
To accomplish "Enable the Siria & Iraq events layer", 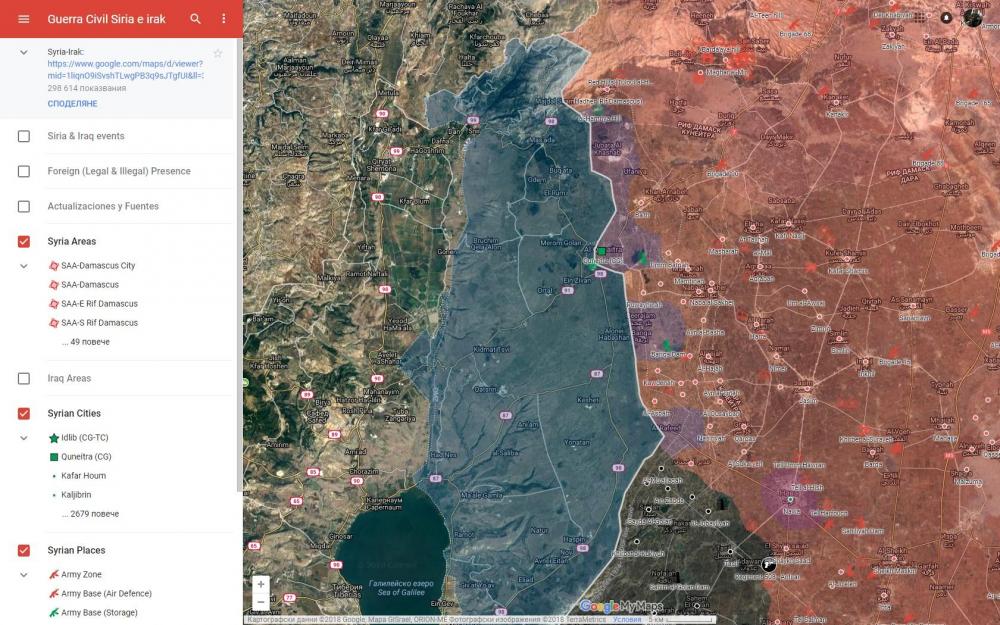I will [24, 136].
